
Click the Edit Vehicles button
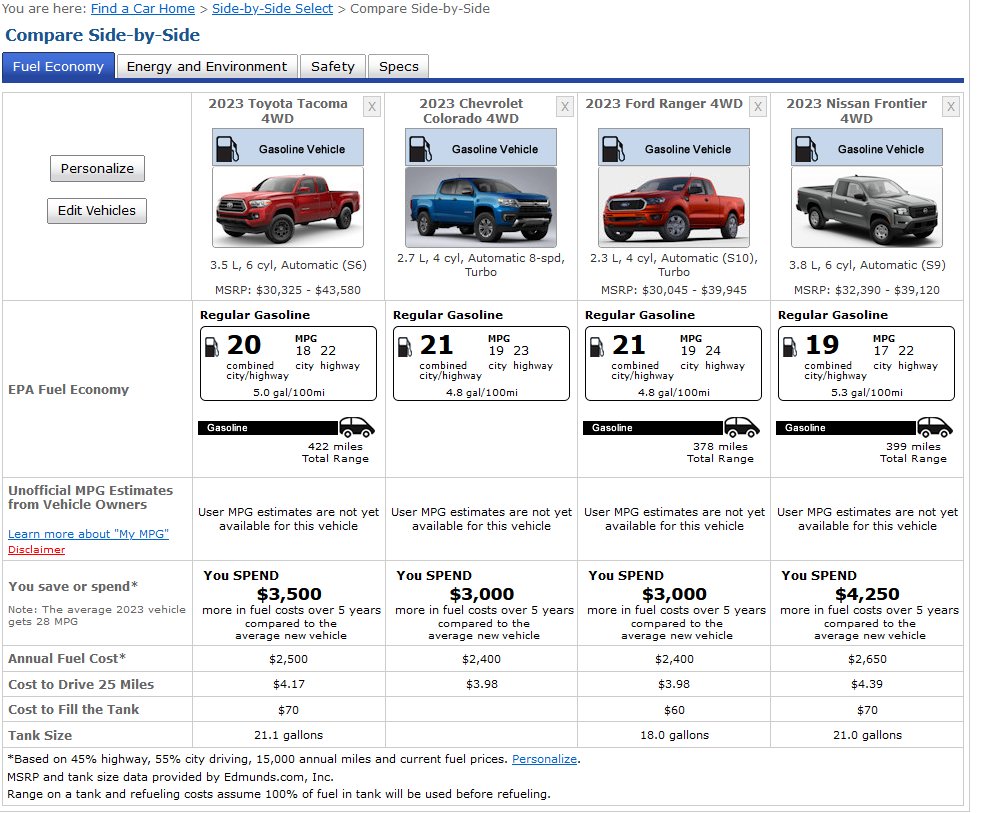coord(97,211)
